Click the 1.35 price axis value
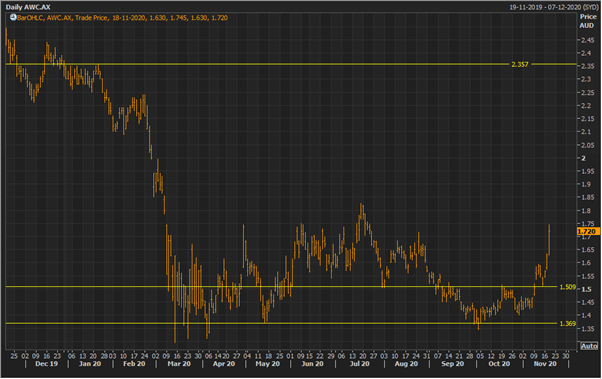 (588, 329)
